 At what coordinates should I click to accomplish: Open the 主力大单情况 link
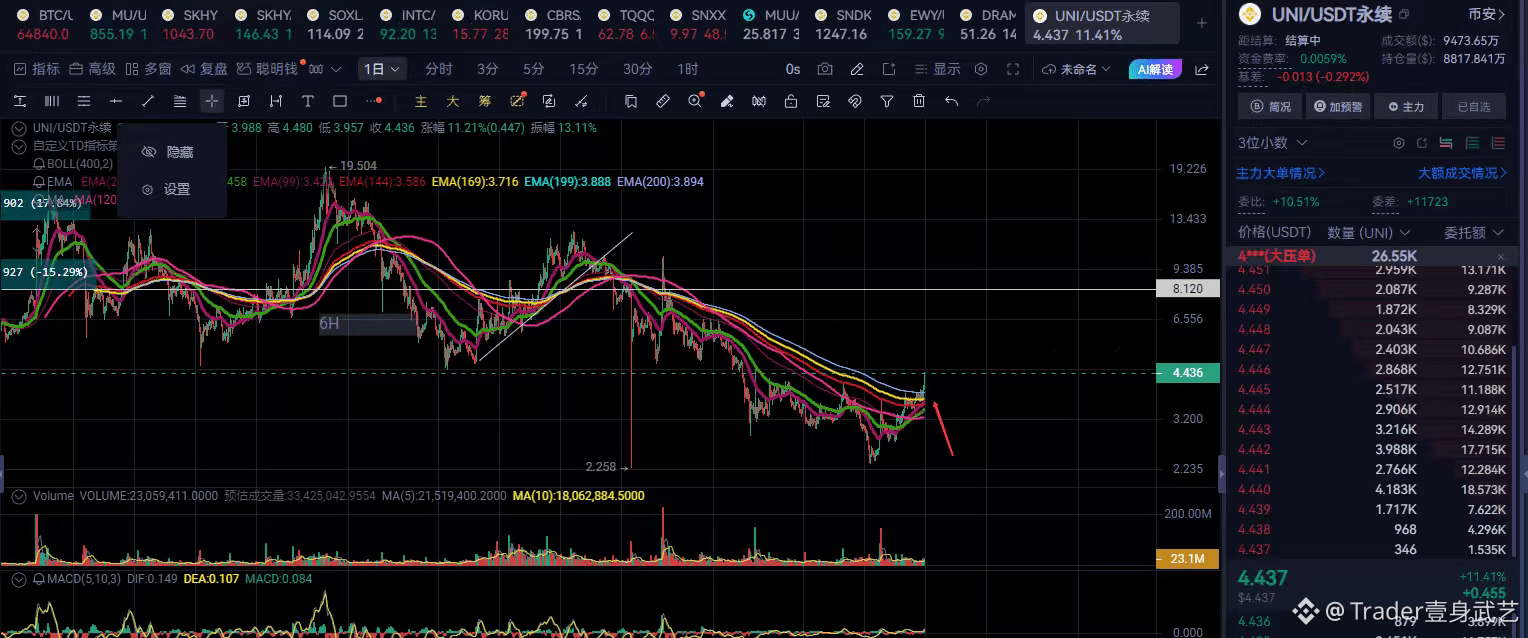pos(1281,173)
